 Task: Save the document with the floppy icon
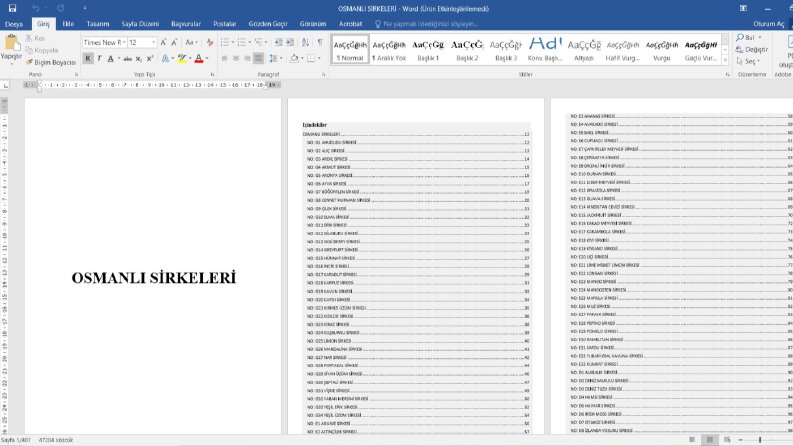coord(12,8)
